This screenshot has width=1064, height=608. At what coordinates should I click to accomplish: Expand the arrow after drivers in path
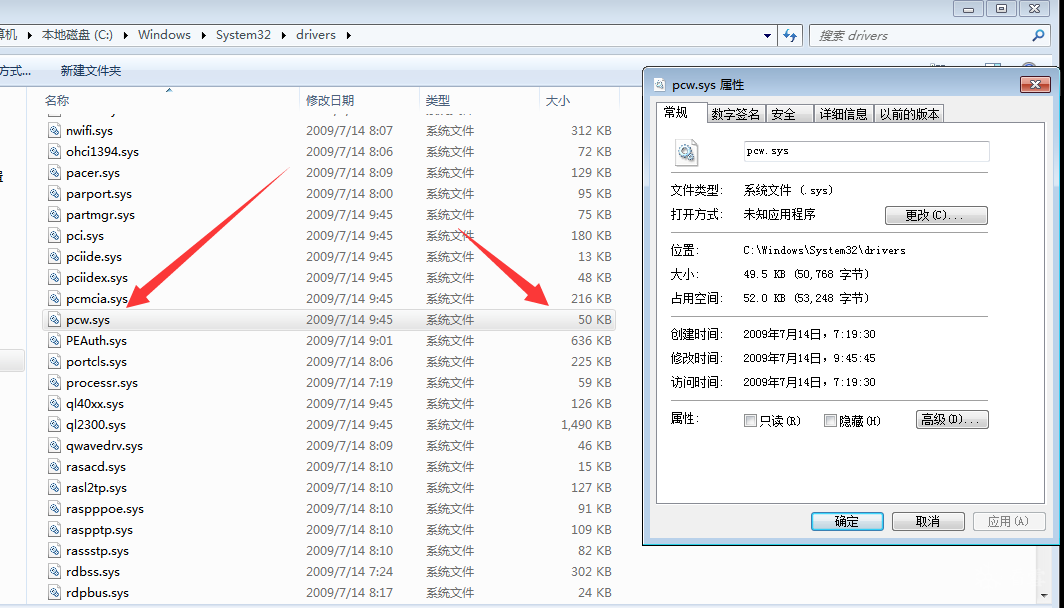point(348,35)
